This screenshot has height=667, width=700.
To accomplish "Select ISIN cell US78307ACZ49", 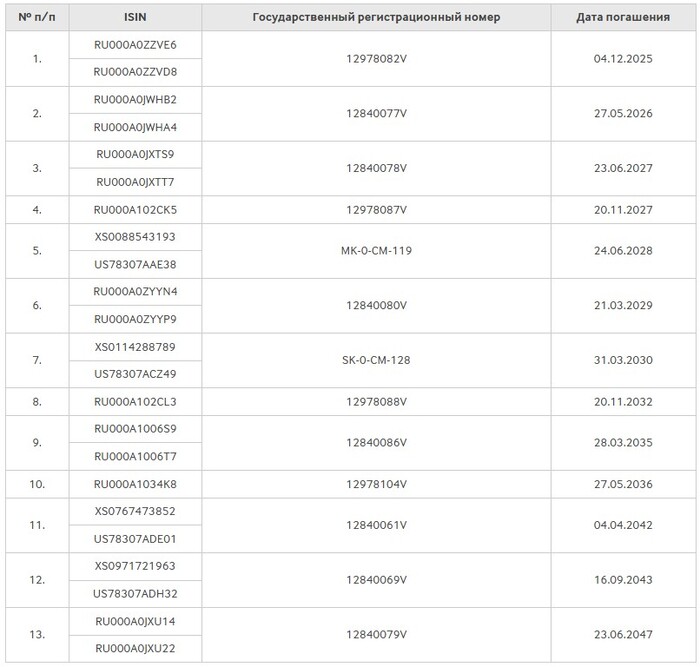I will [x=135, y=374].
